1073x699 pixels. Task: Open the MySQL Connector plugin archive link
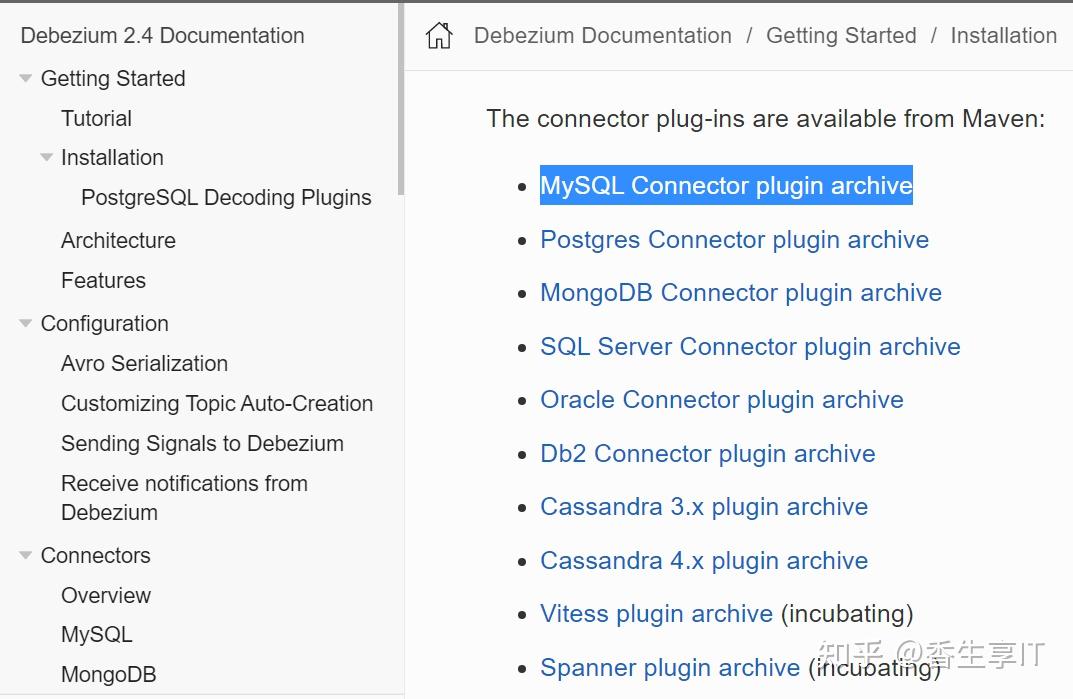tap(726, 186)
